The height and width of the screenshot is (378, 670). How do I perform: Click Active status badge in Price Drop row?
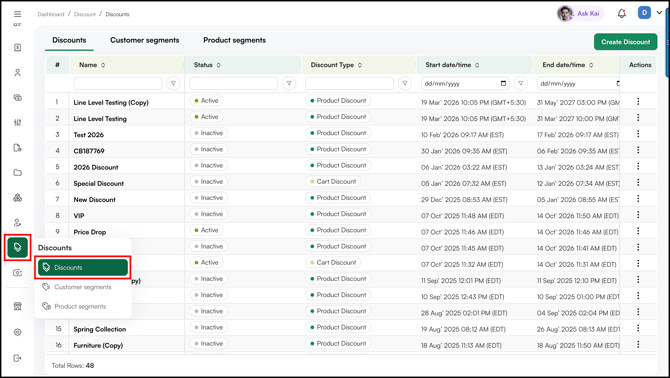tap(206, 230)
